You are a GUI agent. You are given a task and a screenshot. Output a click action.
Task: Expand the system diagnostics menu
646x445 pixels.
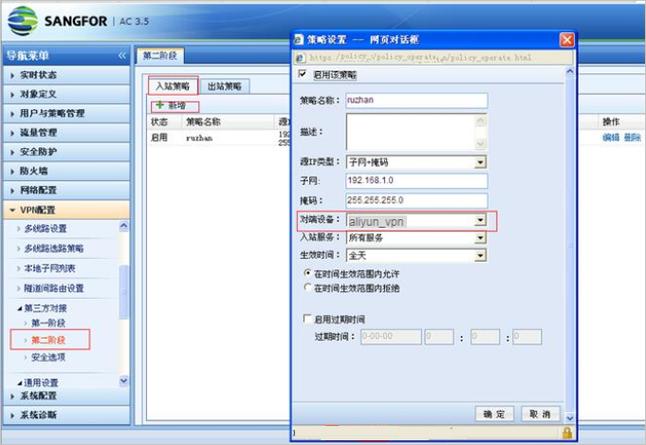66,415
